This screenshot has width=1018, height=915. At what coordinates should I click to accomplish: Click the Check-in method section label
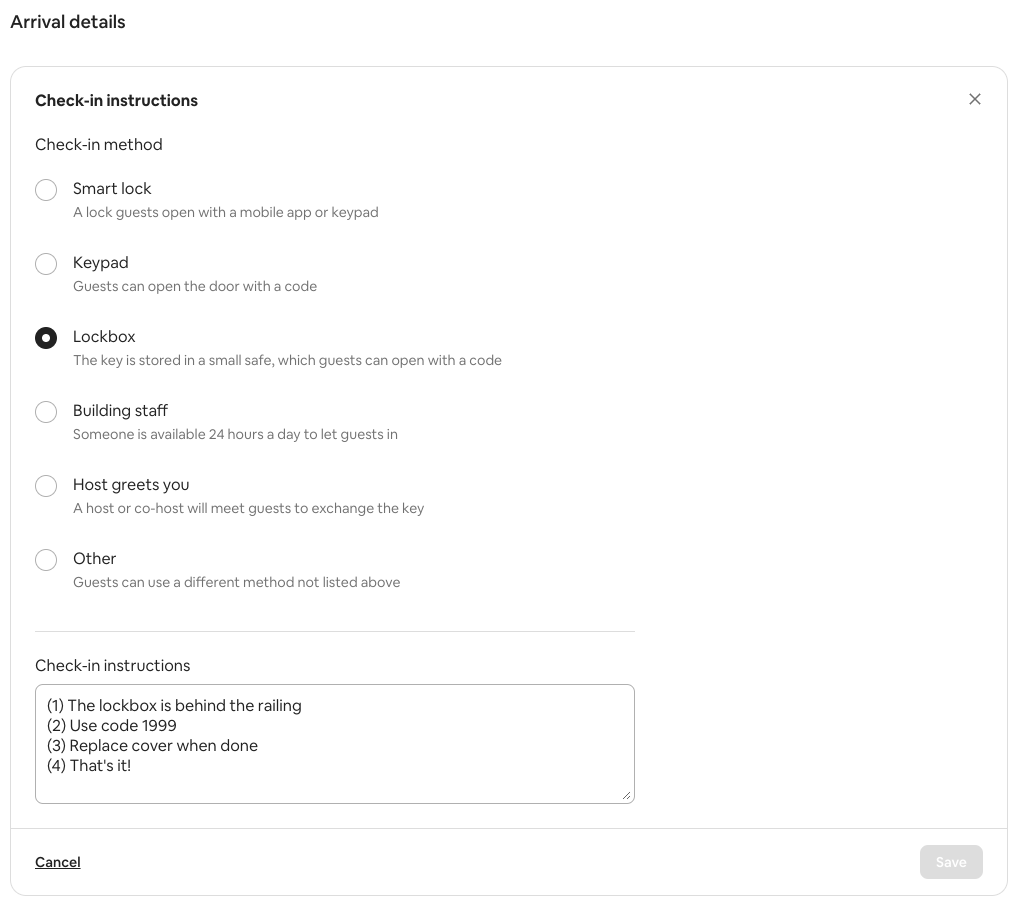pos(98,145)
